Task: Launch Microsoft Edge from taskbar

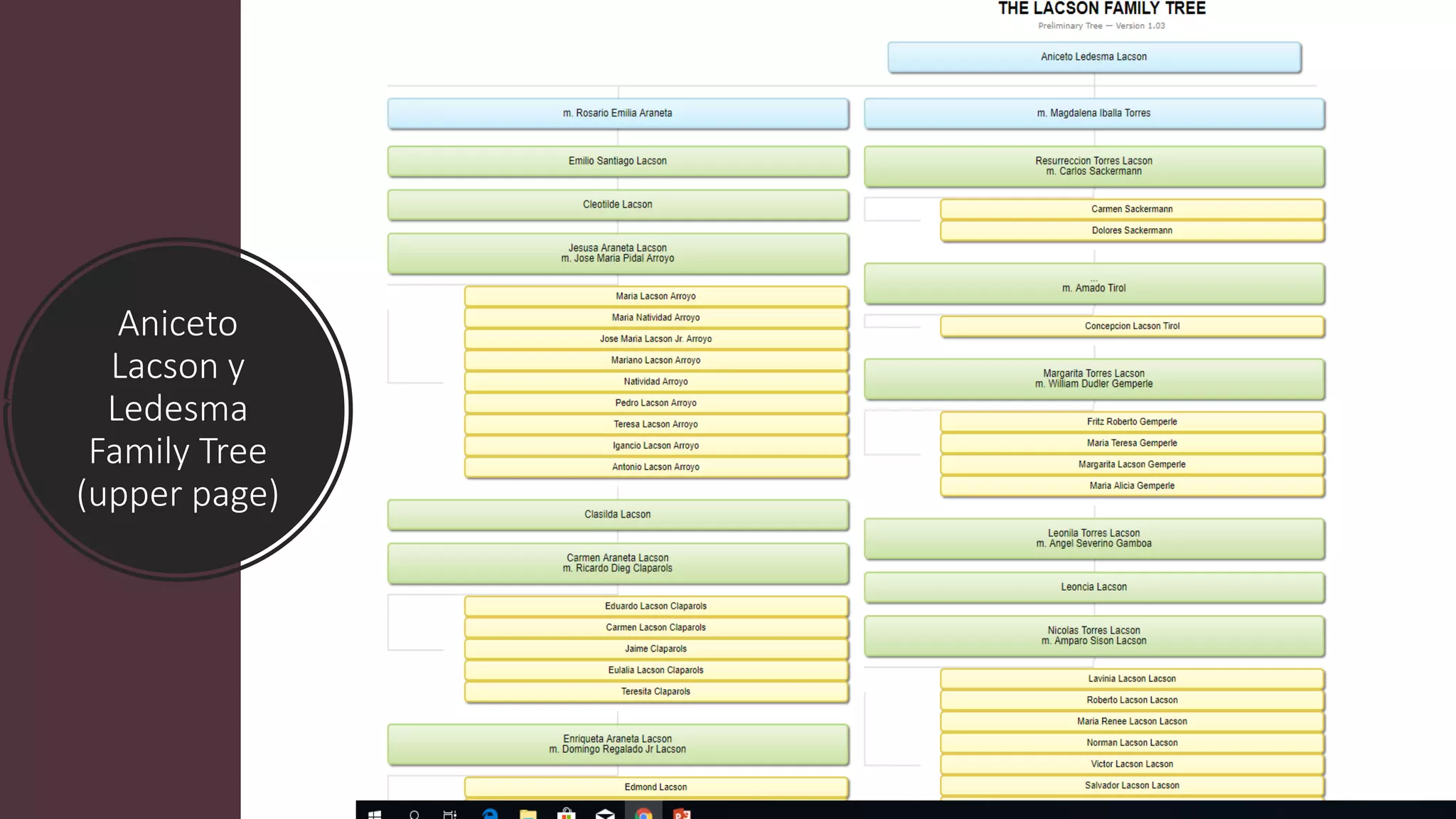Action: (490, 814)
